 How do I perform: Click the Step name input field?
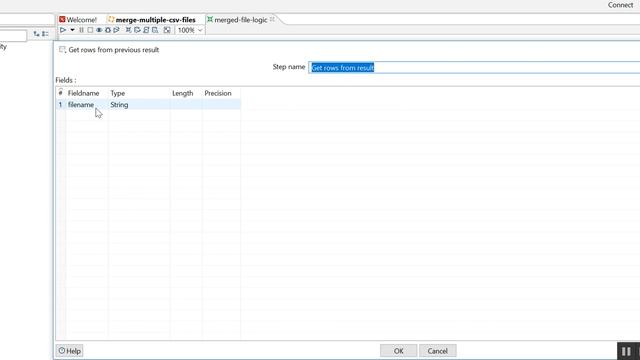[x=474, y=67]
